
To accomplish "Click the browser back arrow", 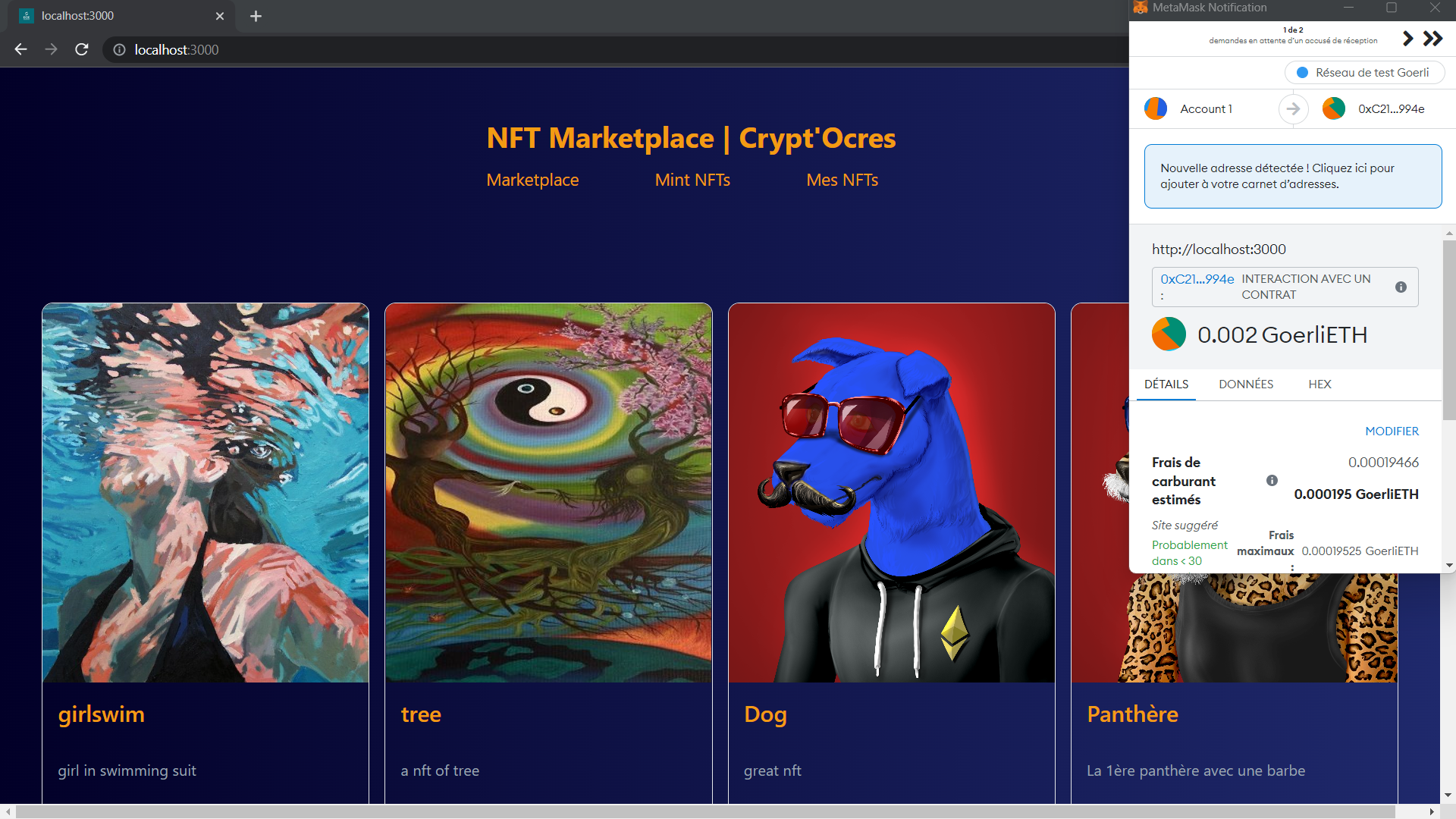I will point(20,49).
